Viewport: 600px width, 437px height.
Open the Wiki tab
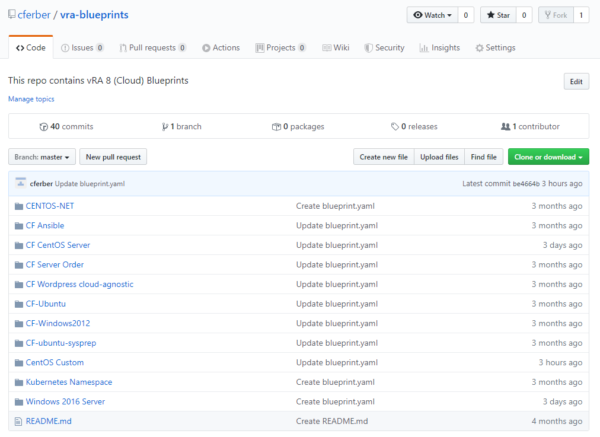tap(336, 48)
